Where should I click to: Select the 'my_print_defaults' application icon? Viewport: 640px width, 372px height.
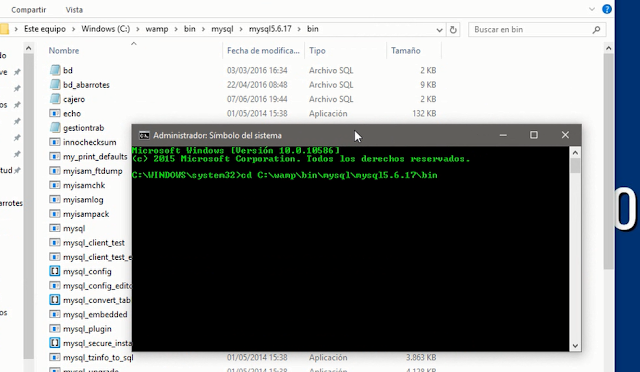(55, 156)
